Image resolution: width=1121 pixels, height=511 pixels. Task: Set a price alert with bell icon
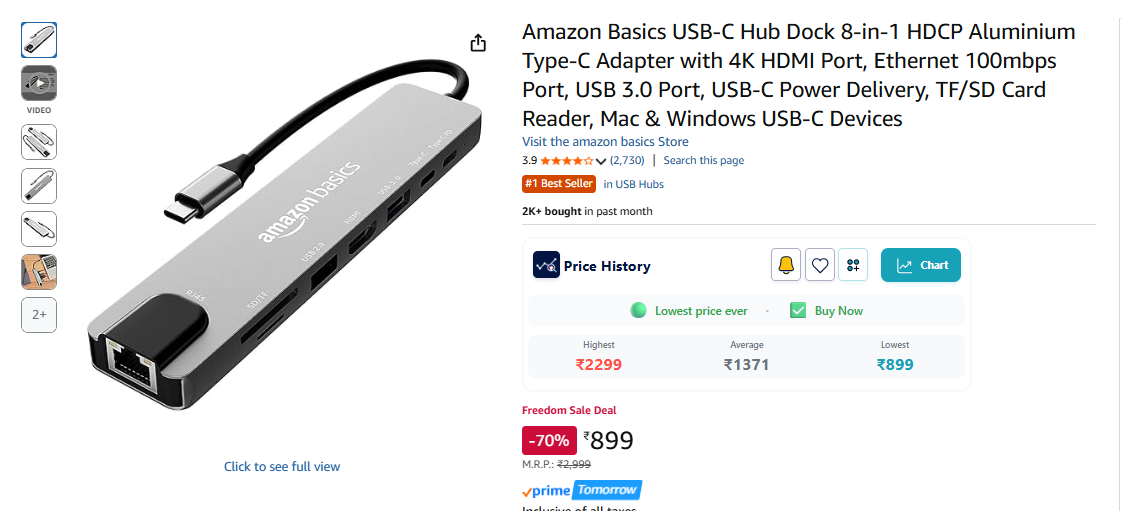click(786, 265)
